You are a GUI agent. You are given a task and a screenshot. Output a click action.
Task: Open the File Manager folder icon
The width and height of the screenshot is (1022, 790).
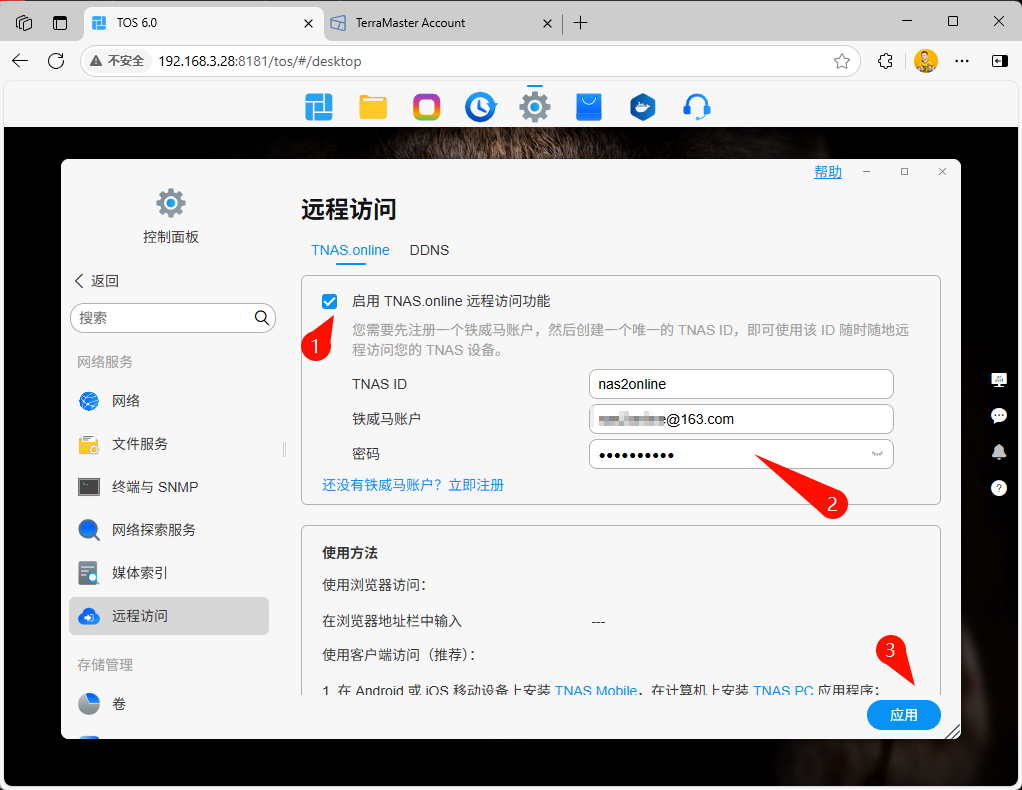point(373,107)
